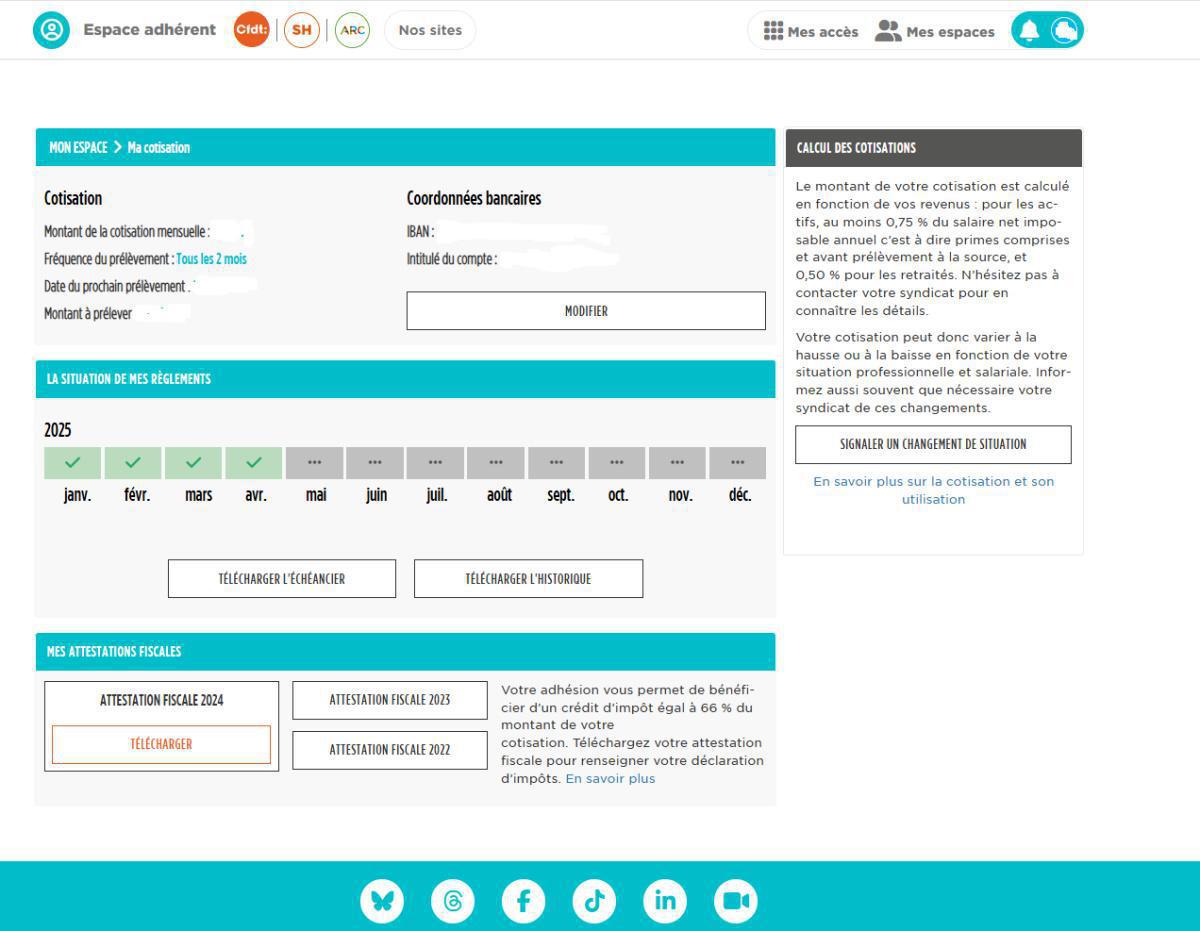The height and width of the screenshot is (931, 1200).
Task: Select the orange Cfdt badge
Action: pyautogui.click(x=251, y=31)
